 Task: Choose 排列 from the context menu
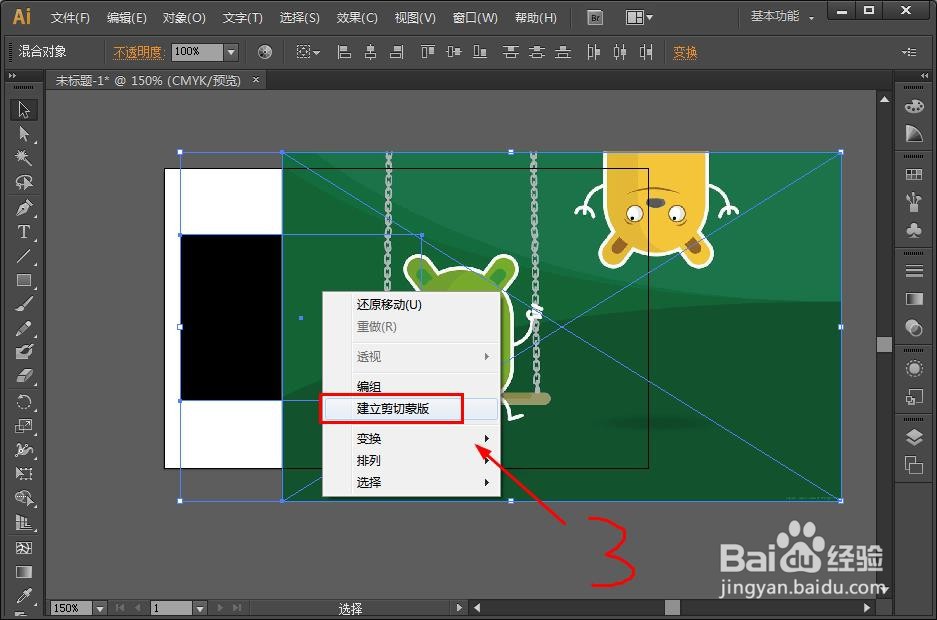pos(411,461)
